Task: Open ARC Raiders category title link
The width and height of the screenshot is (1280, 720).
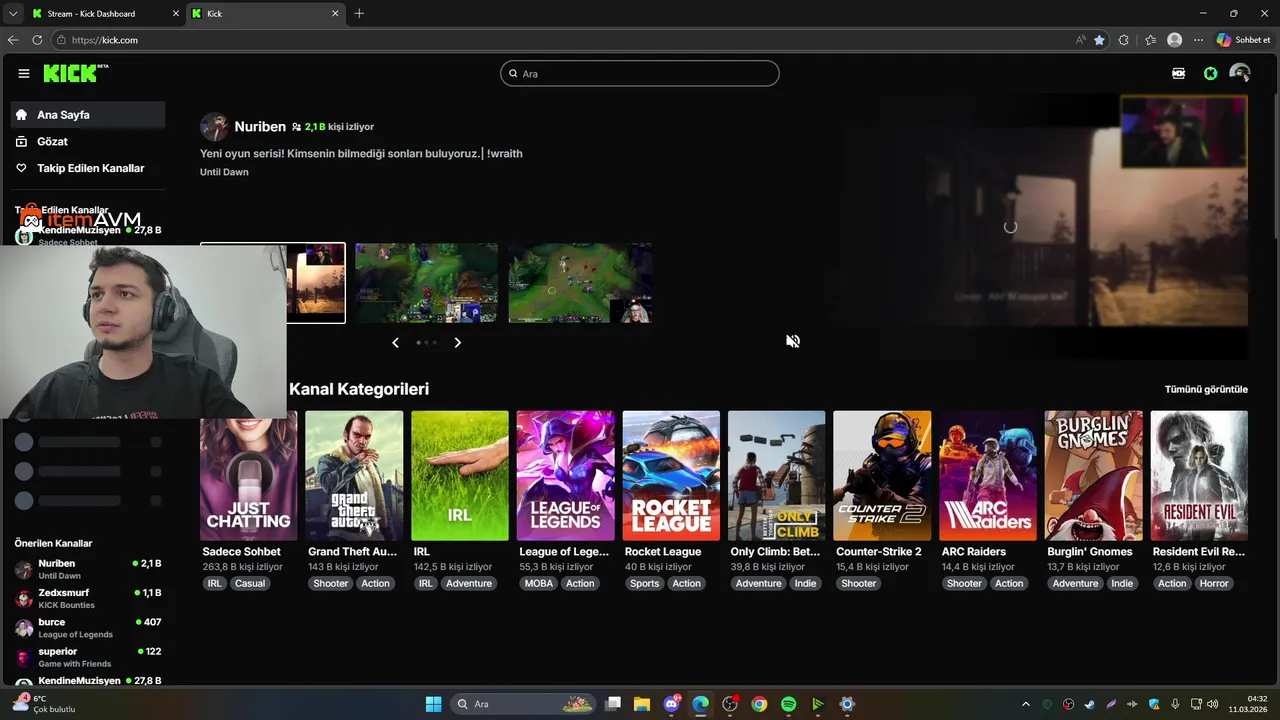Action: tap(974, 552)
